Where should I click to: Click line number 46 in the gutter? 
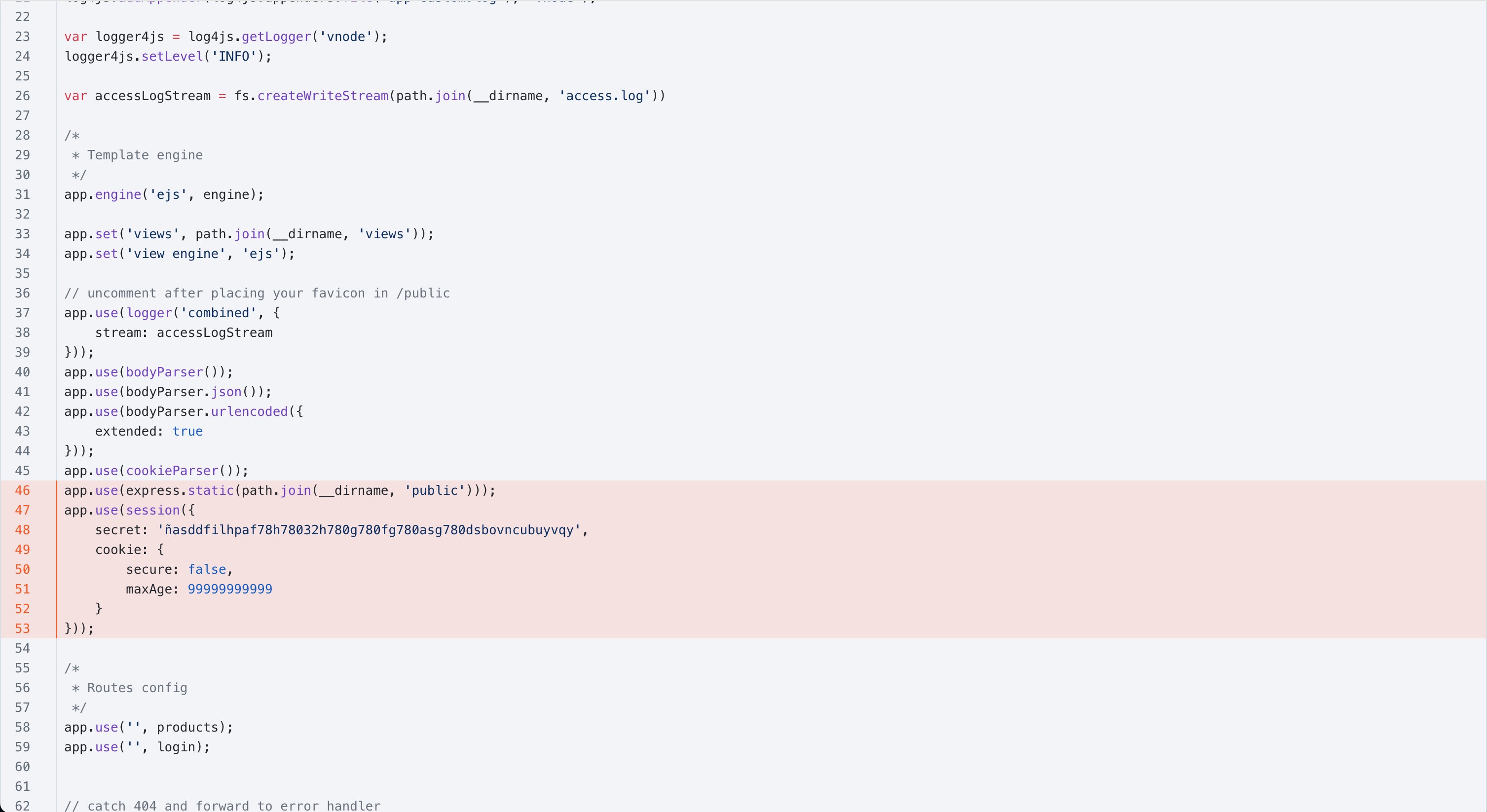[x=23, y=490]
